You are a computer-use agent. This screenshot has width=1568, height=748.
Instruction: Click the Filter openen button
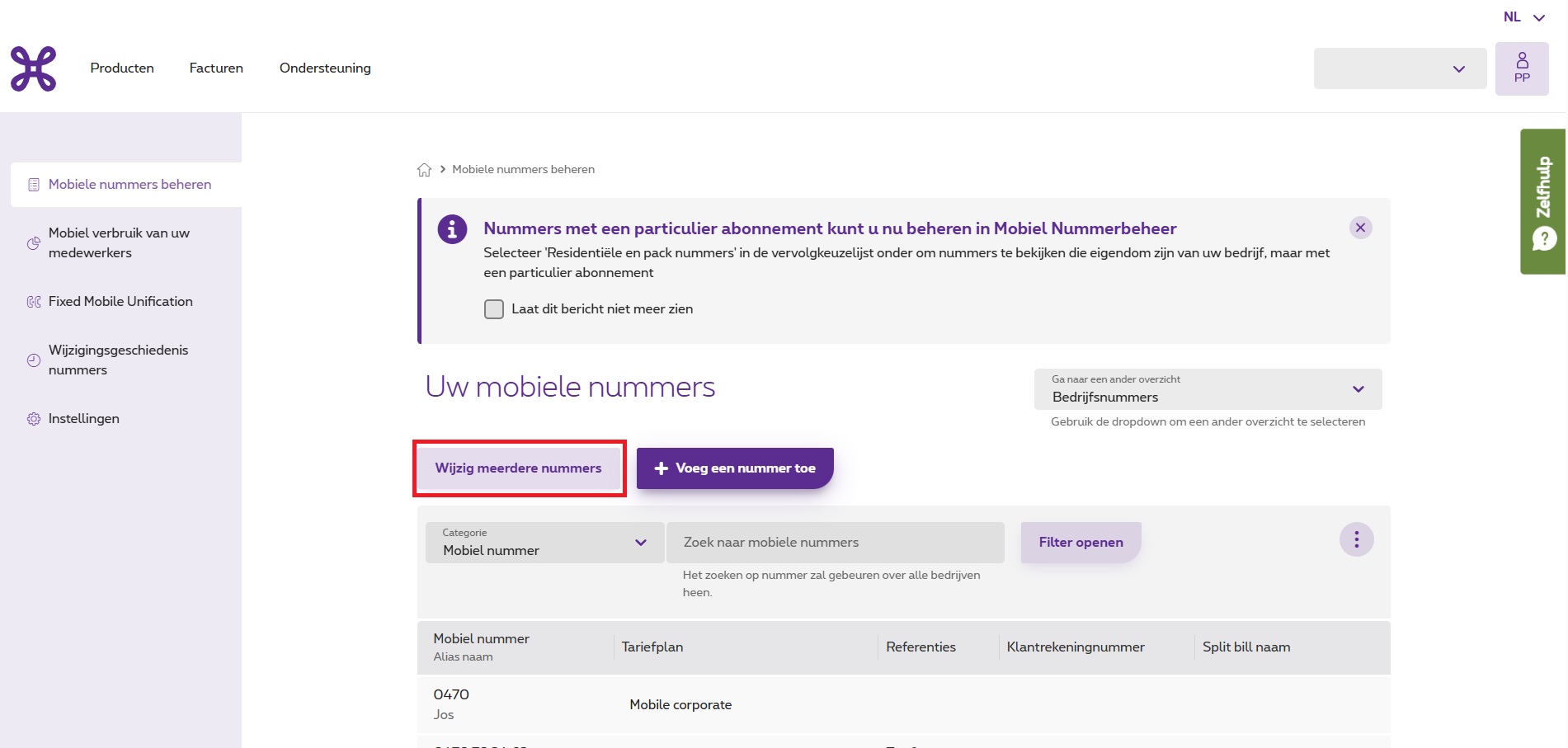click(1081, 543)
